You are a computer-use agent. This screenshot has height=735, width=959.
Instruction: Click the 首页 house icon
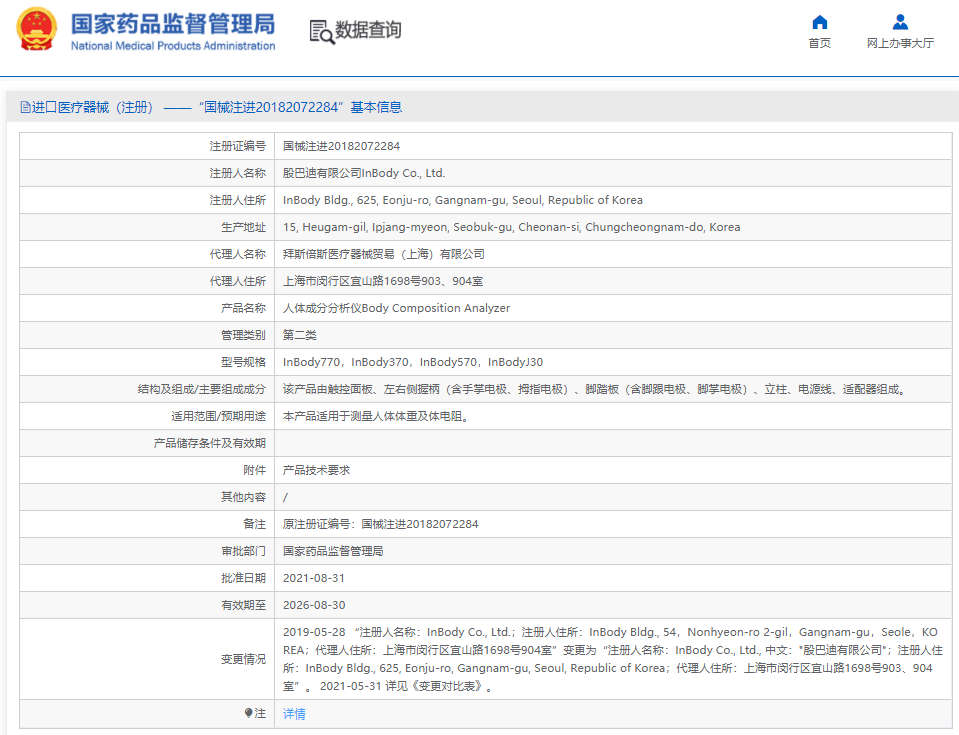pyautogui.click(x=819, y=22)
